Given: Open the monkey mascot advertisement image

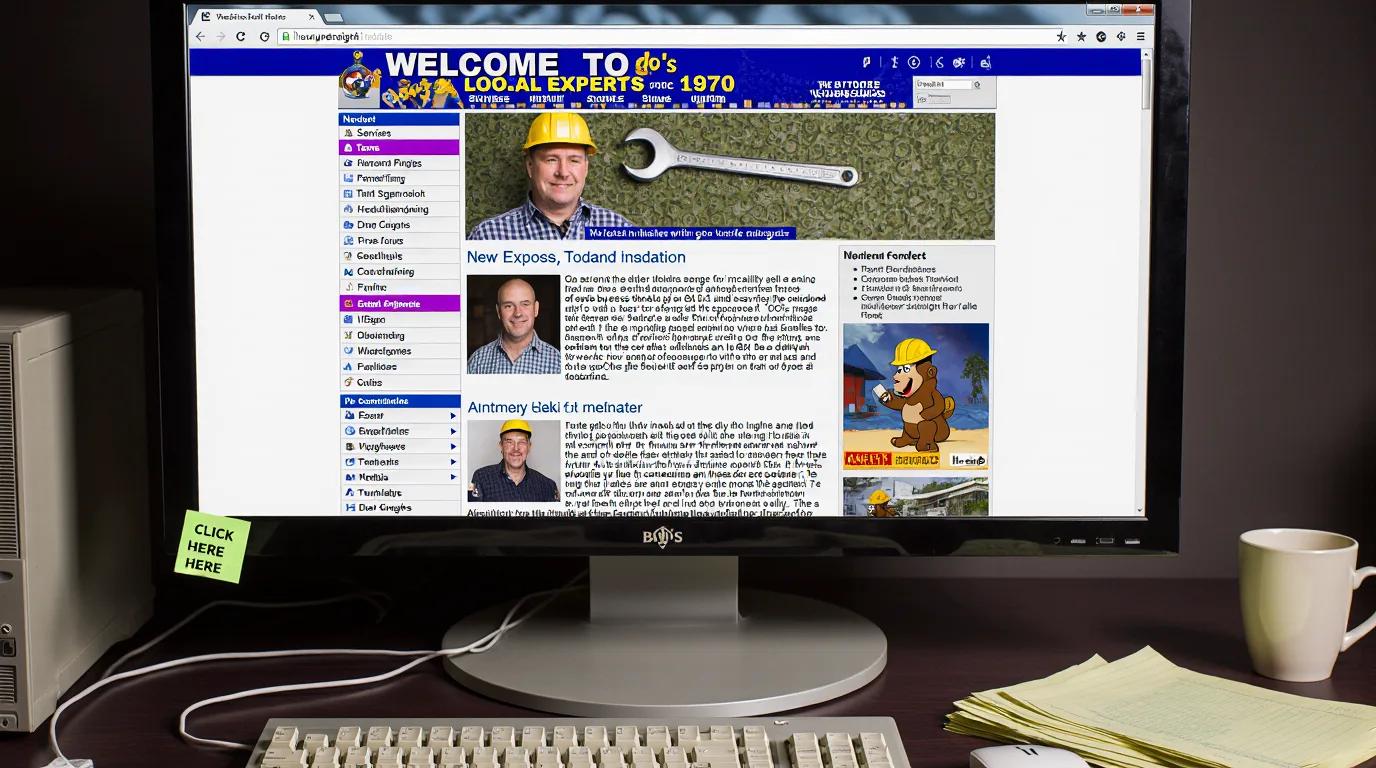Looking at the screenshot, I should click(x=916, y=396).
